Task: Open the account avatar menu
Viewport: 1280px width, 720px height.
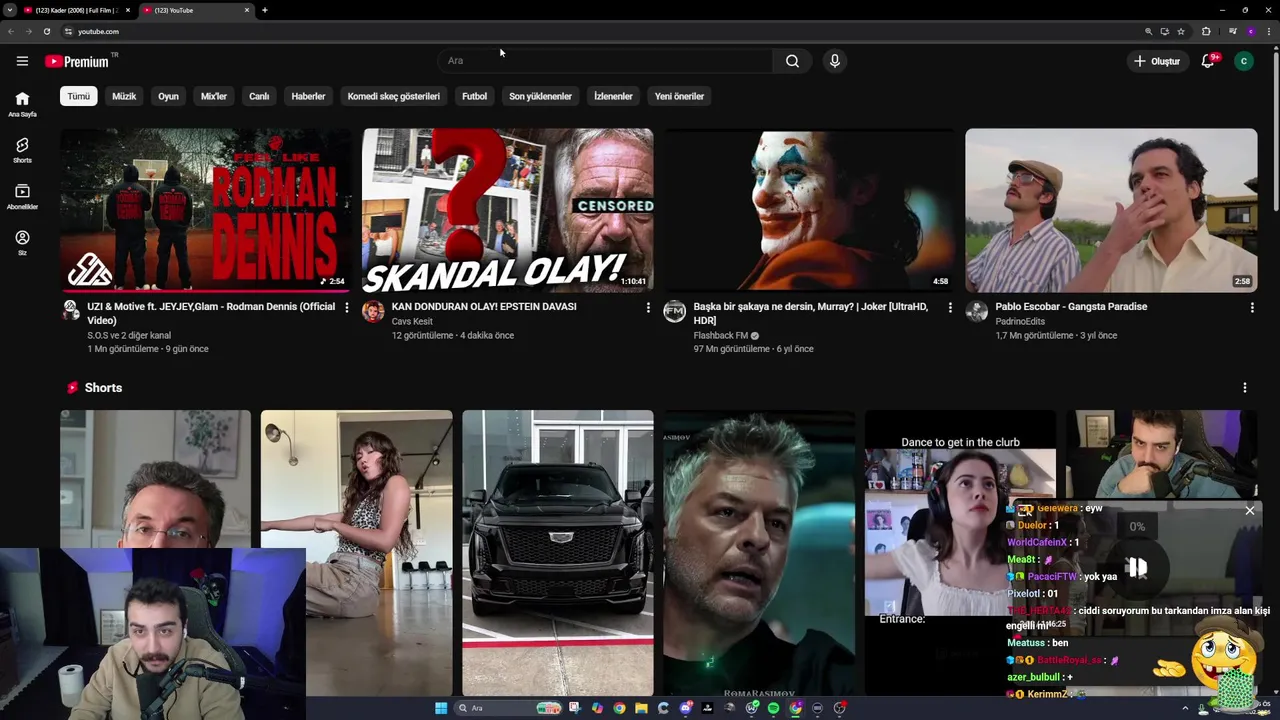Action: click(x=1244, y=61)
